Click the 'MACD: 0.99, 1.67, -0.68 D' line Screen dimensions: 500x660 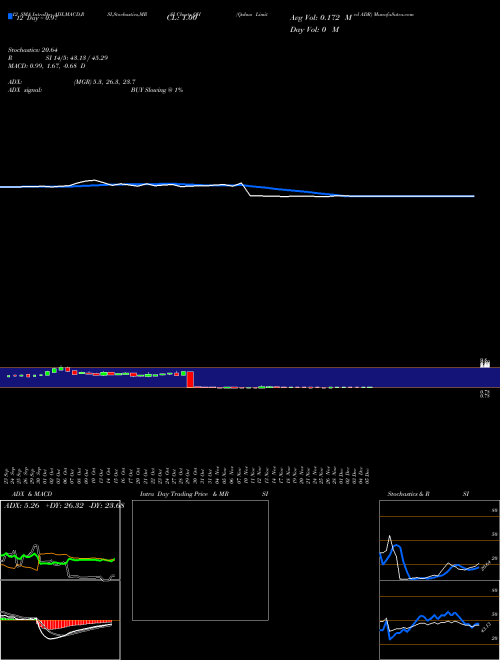(x=47, y=66)
